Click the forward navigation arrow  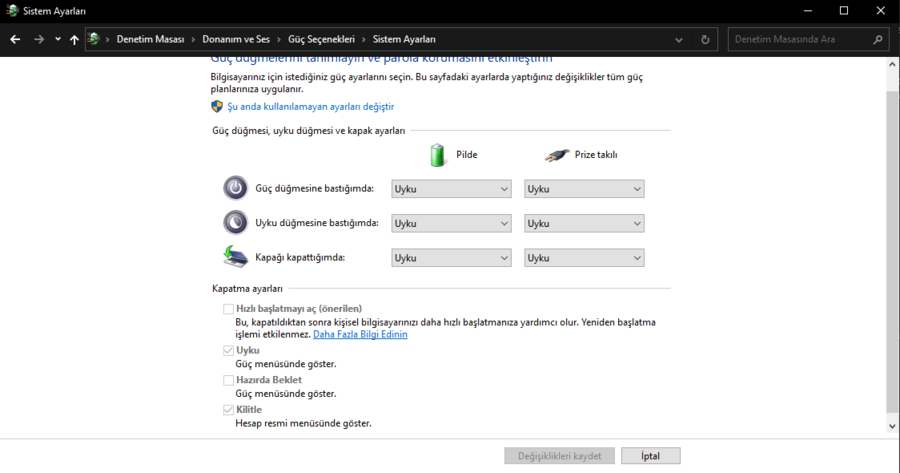39,40
